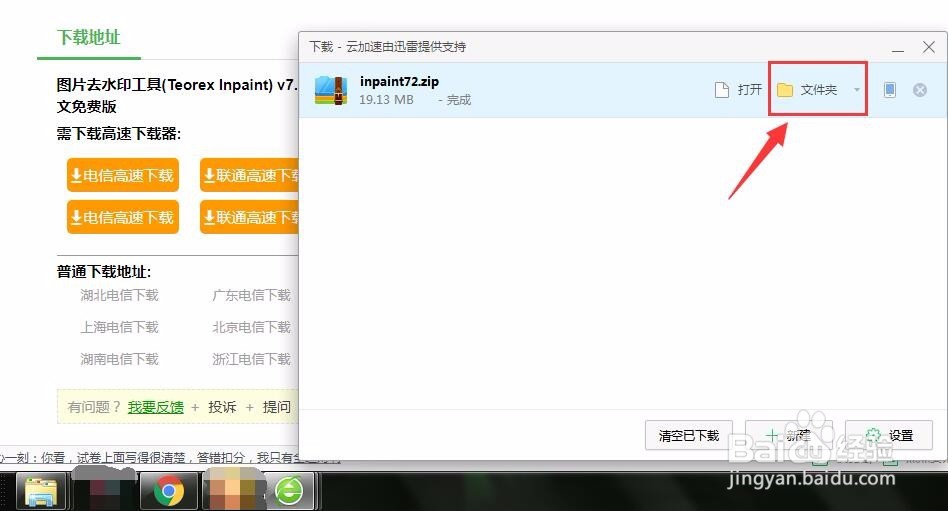Click the second row 电信高速下载 button

pyautogui.click(x=123, y=217)
